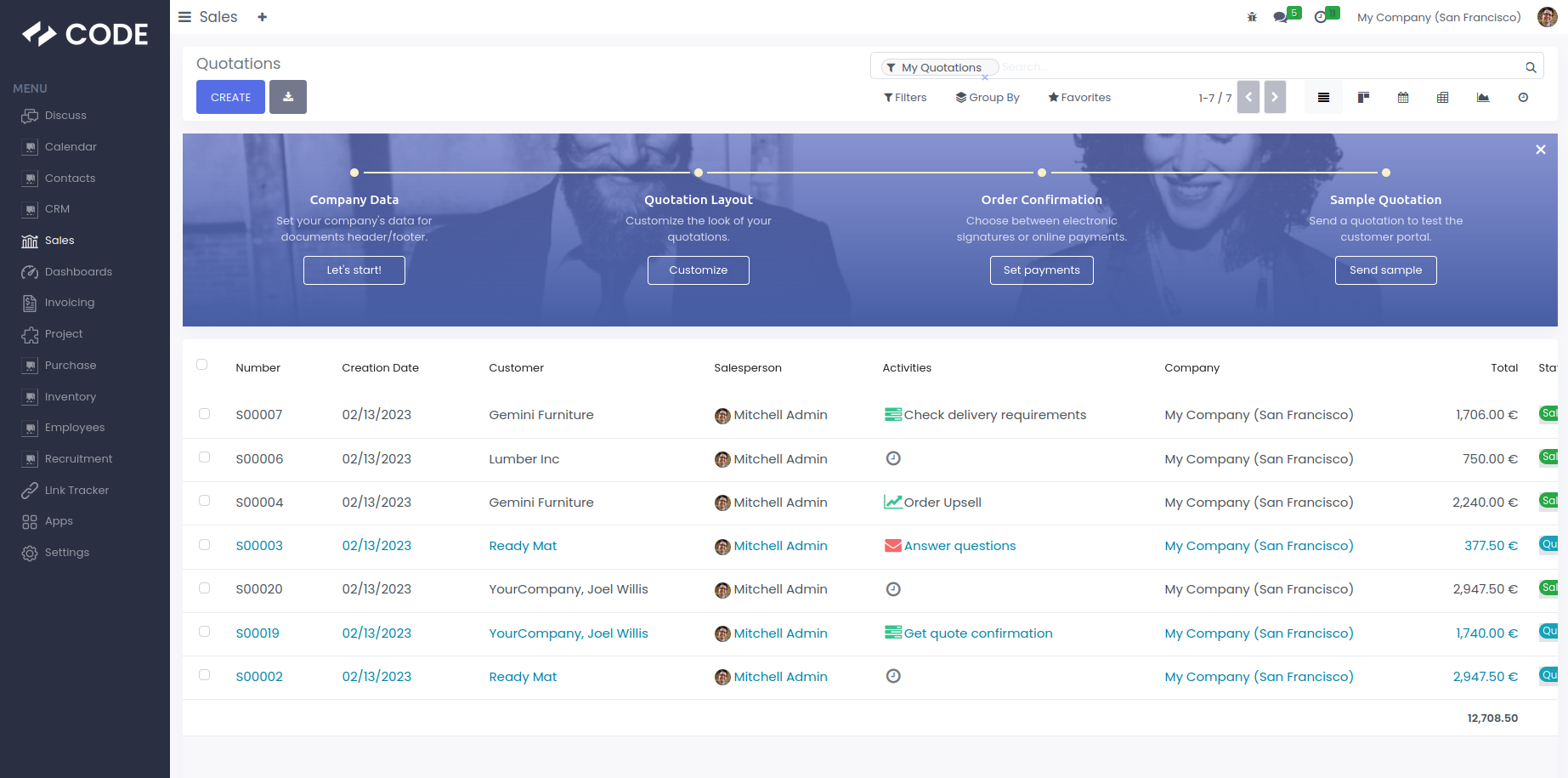Open the Graph view icon

pos(1483,98)
